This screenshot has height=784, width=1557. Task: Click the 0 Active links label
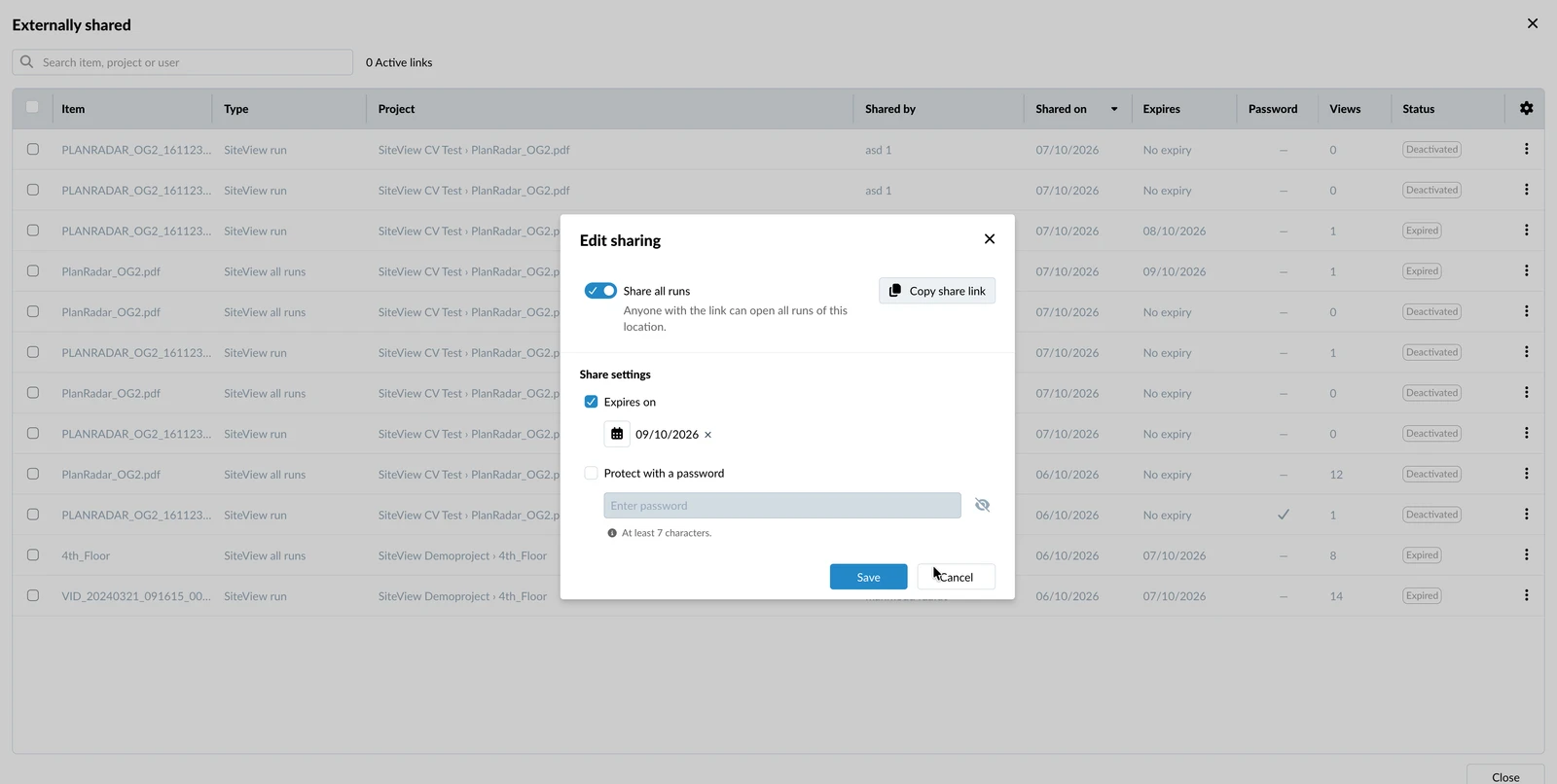click(x=399, y=62)
